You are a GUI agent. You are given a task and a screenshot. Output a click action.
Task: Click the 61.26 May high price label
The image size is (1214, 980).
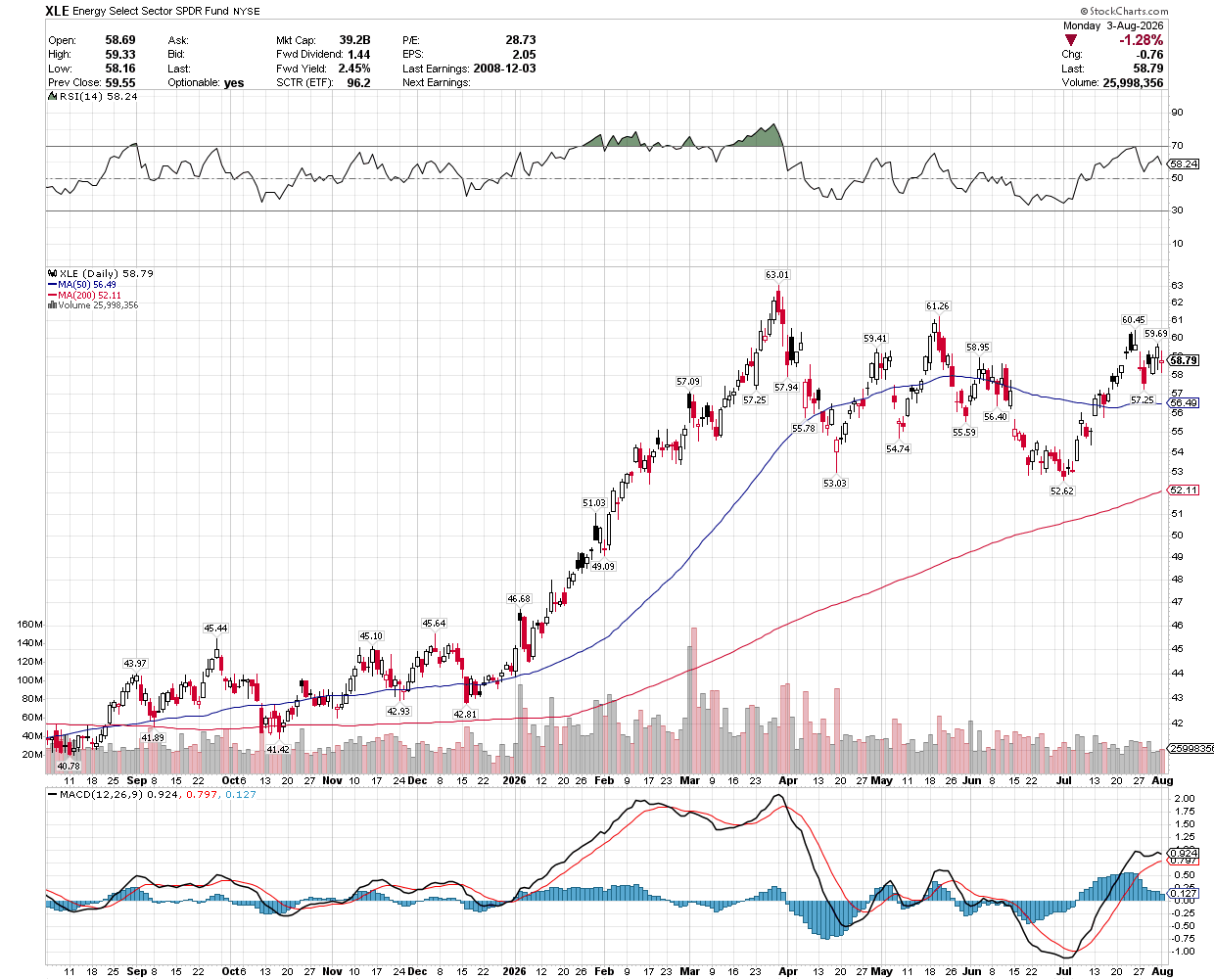(x=938, y=306)
